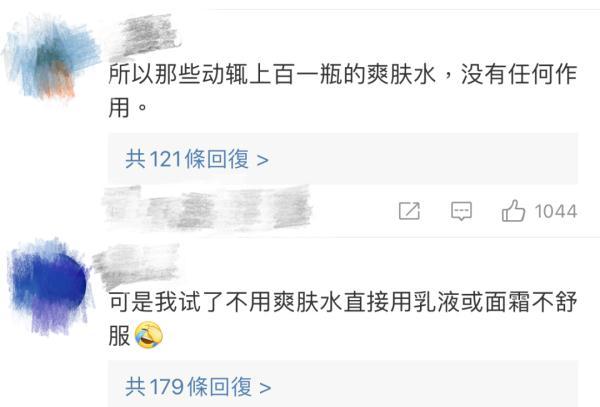Viewport: 600px width, 407px height.
Task: Tap the first commenter's blurred username
Action: (x=146, y=35)
